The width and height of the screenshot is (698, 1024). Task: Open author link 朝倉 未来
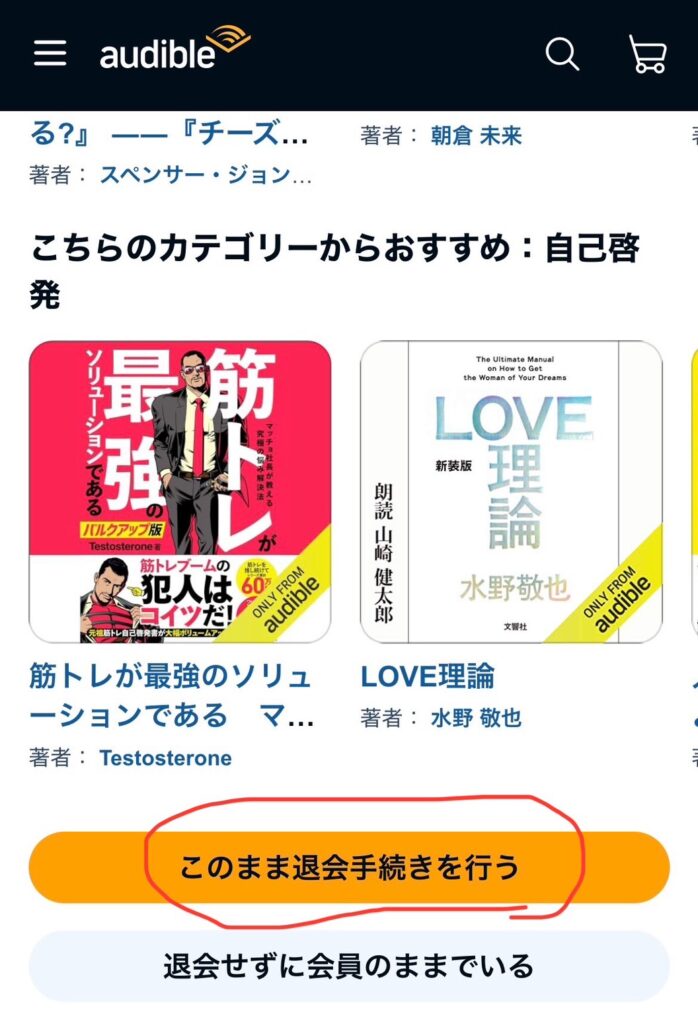476,136
